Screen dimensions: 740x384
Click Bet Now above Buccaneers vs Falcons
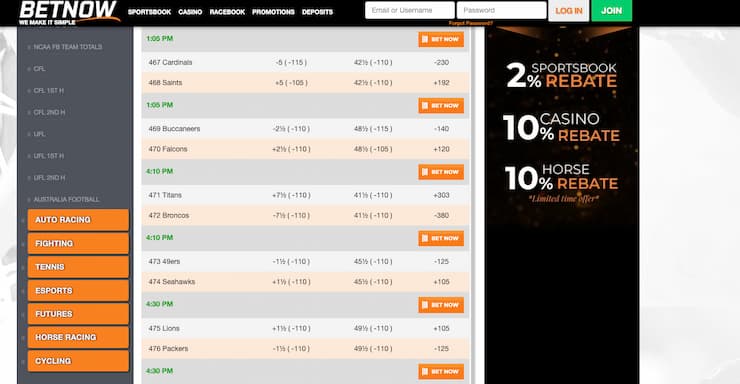pyautogui.click(x=441, y=106)
